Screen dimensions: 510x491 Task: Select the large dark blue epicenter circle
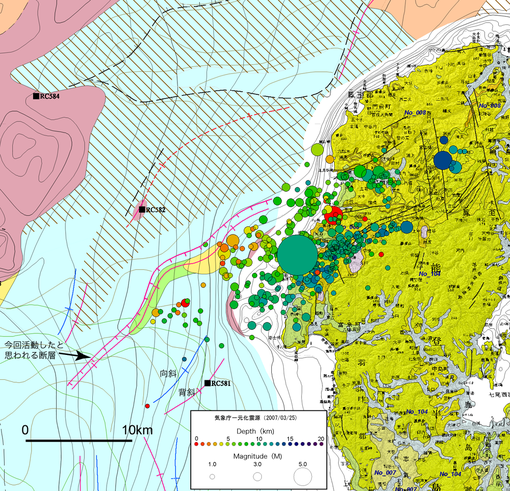point(443,160)
